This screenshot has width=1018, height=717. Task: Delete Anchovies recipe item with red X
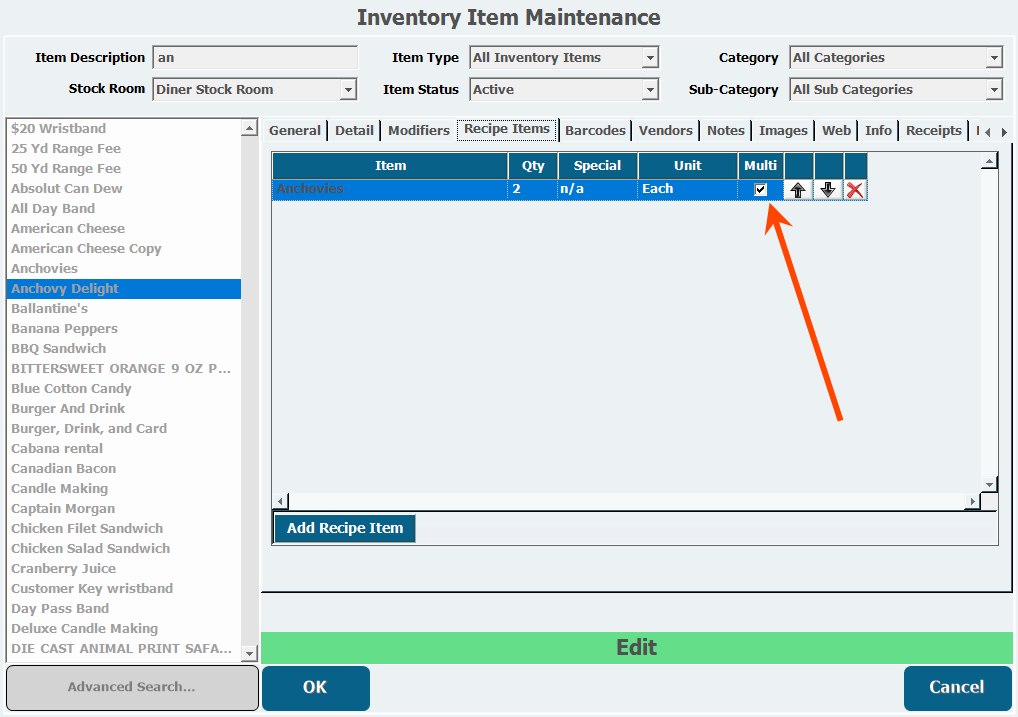[x=855, y=190]
